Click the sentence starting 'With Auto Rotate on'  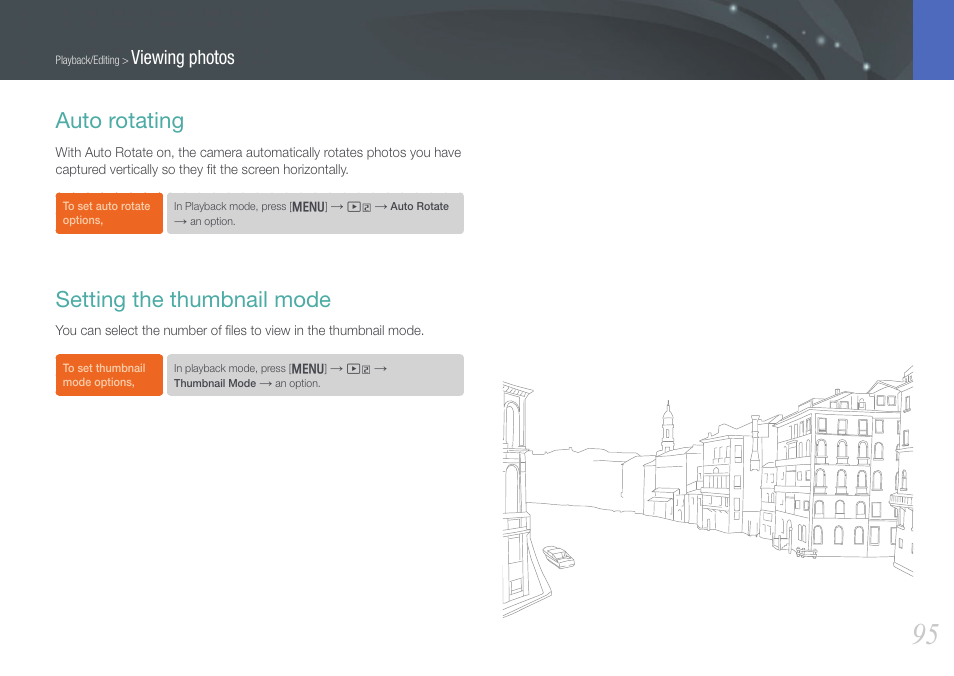click(x=258, y=161)
